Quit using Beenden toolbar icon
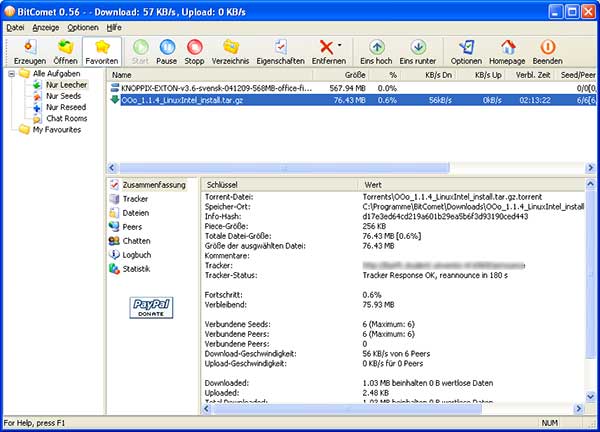This screenshot has height=432, width=600. click(548, 52)
